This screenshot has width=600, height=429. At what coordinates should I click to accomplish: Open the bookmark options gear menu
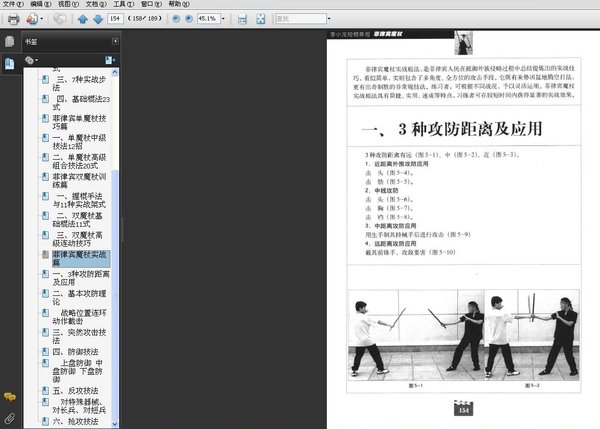tap(31, 60)
